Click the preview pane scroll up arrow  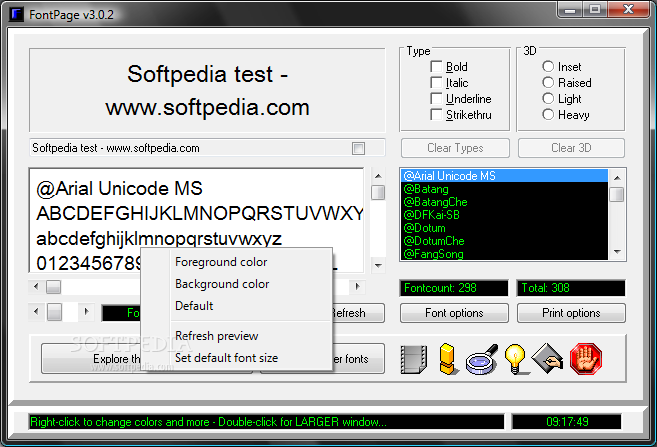(x=378, y=176)
